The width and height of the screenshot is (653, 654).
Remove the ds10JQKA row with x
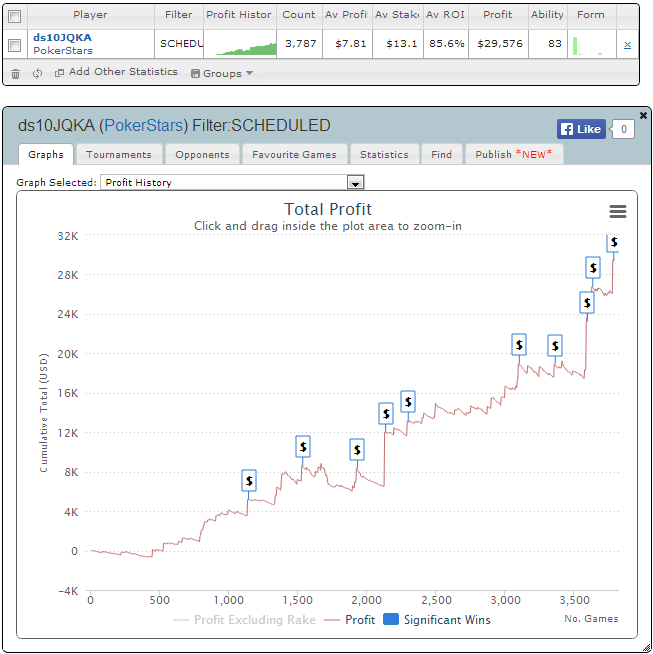click(x=627, y=45)
